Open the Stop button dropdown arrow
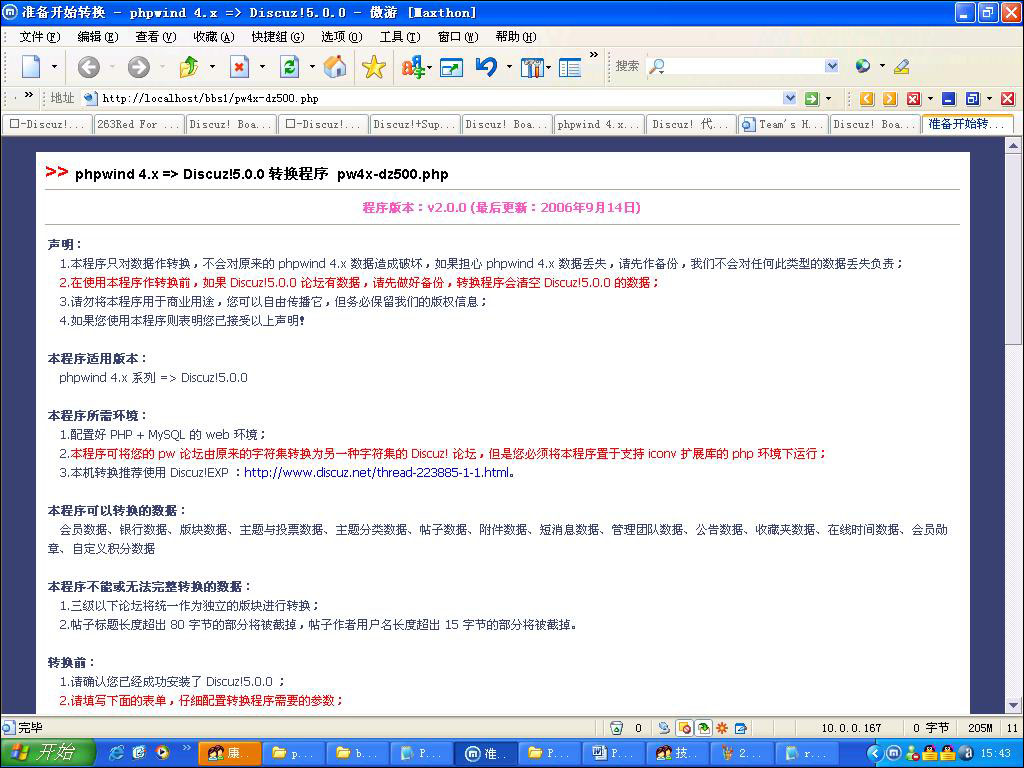 (263, 67)
